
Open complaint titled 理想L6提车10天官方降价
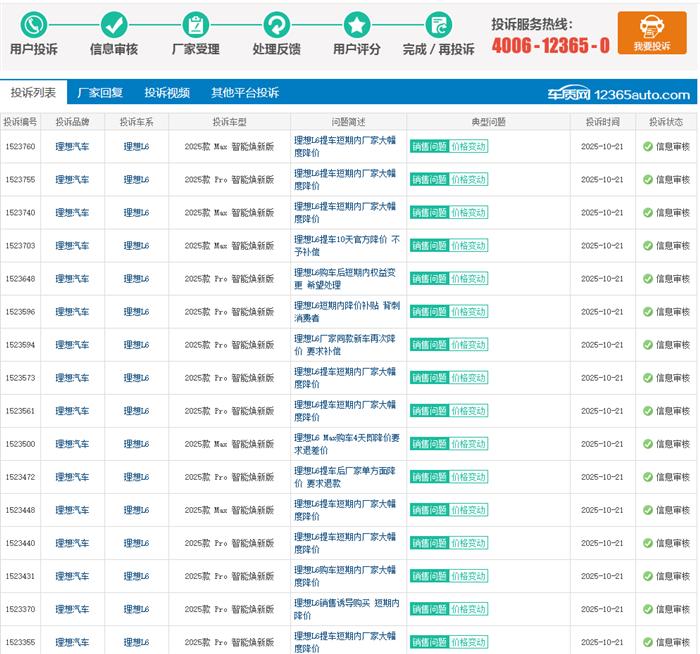point(346,246)
